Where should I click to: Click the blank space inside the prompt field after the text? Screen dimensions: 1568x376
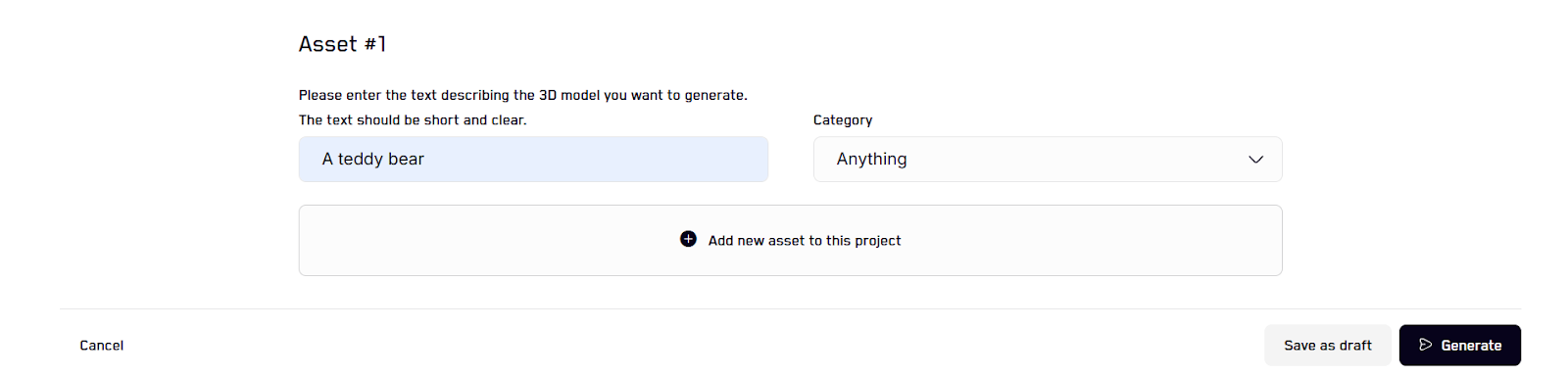[x=598, y=159]
